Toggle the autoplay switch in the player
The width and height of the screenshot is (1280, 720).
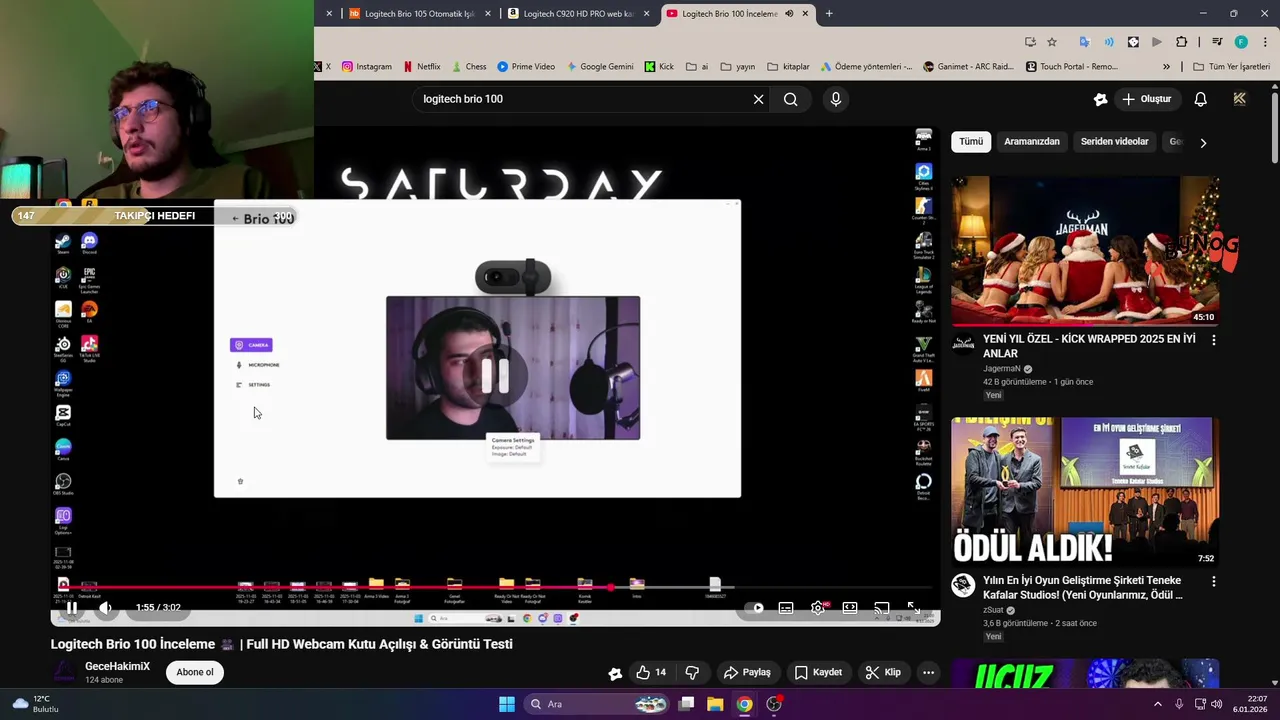click(x=756, y=608)
